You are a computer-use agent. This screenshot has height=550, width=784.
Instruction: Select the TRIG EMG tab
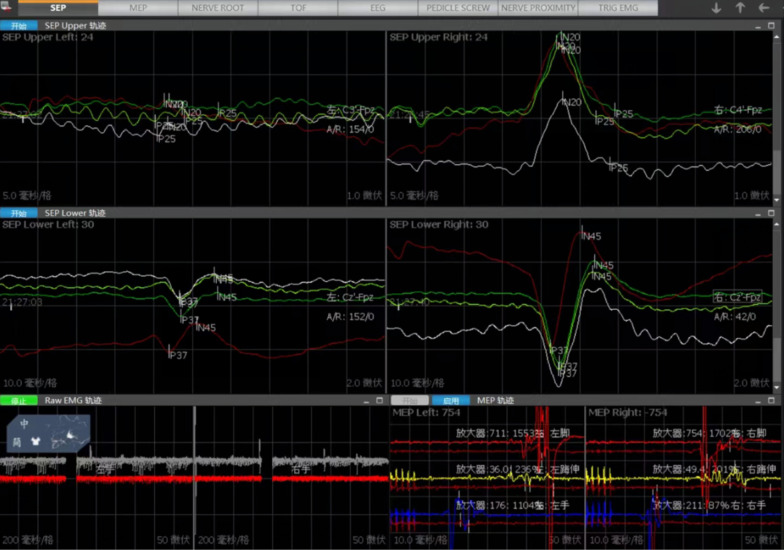click(618, 7)
